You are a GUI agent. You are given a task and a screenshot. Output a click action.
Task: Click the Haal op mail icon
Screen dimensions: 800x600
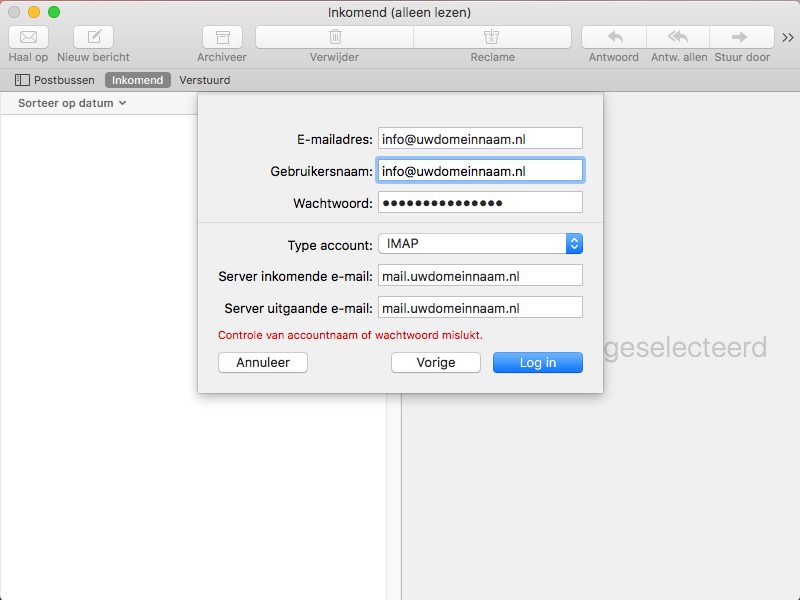click(x=28, y=37)
